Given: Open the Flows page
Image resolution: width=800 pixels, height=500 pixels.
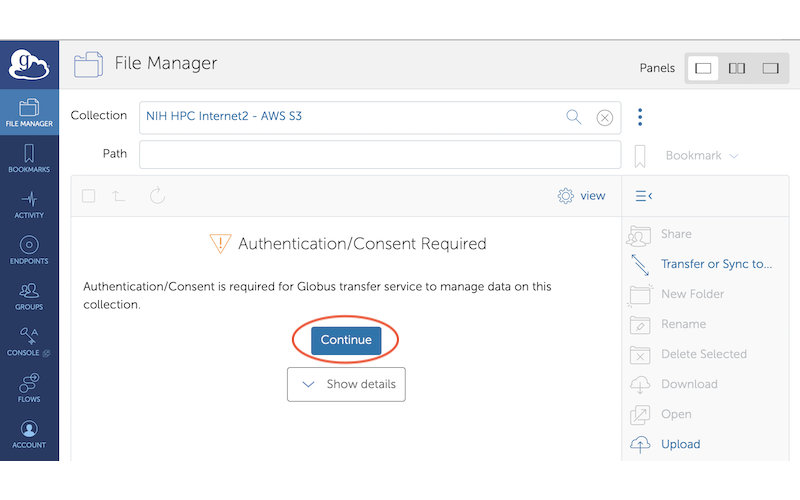Looking at the screenshot, I should tap(29, 387).
